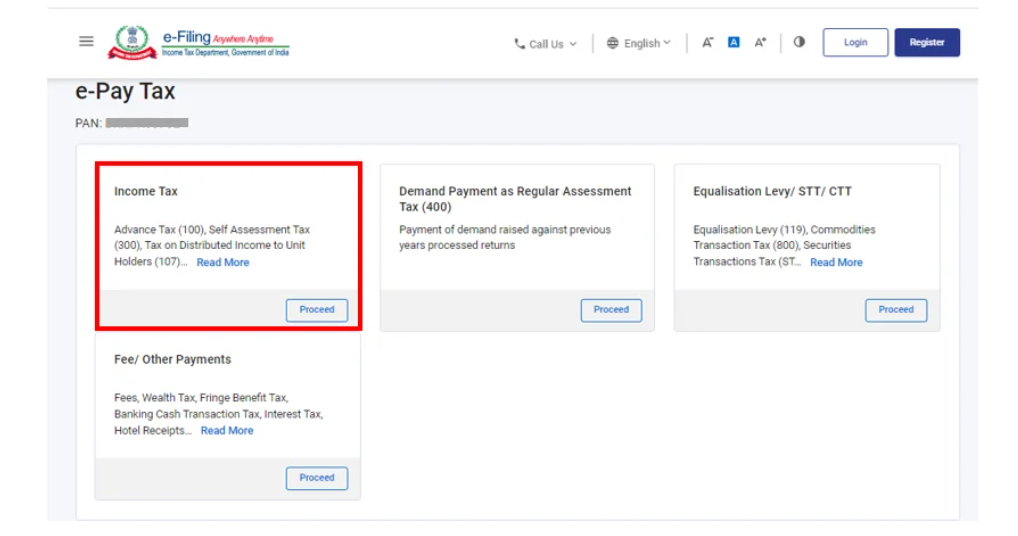Viewport: 1018px width, 536px height.
Task: Click the Call Us phone icon
Action: click(x=519, y=43)
